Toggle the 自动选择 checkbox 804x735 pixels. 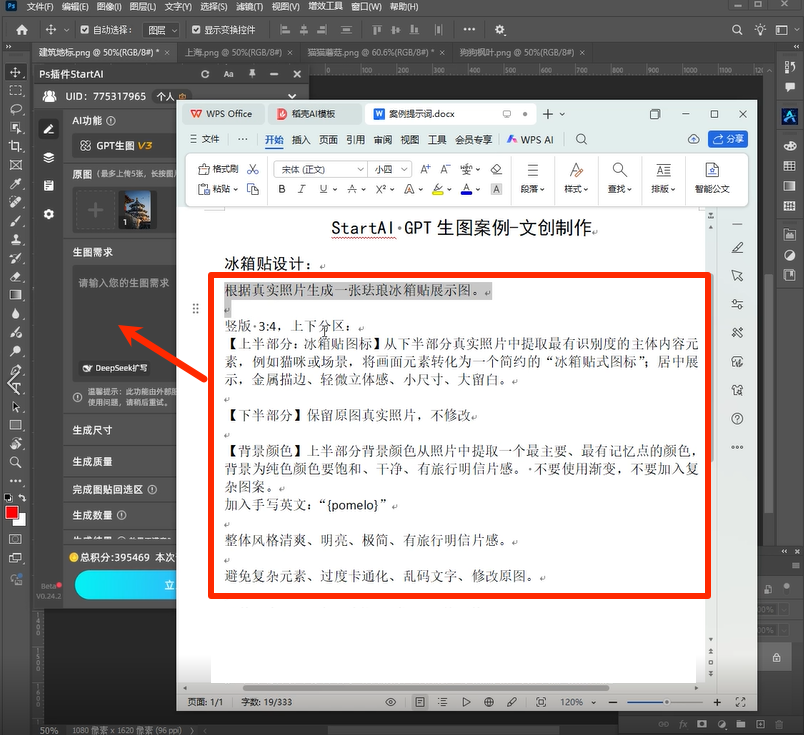85,30
